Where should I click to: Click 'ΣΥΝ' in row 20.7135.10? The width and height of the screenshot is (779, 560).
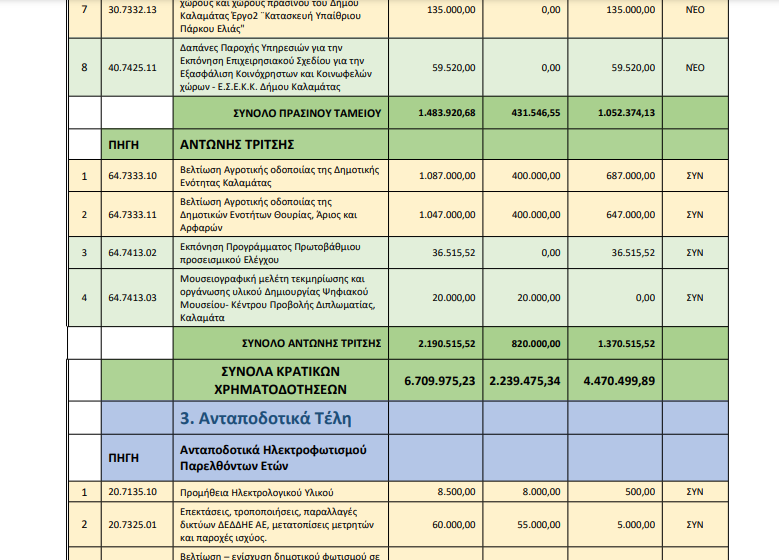pos(695,492)
